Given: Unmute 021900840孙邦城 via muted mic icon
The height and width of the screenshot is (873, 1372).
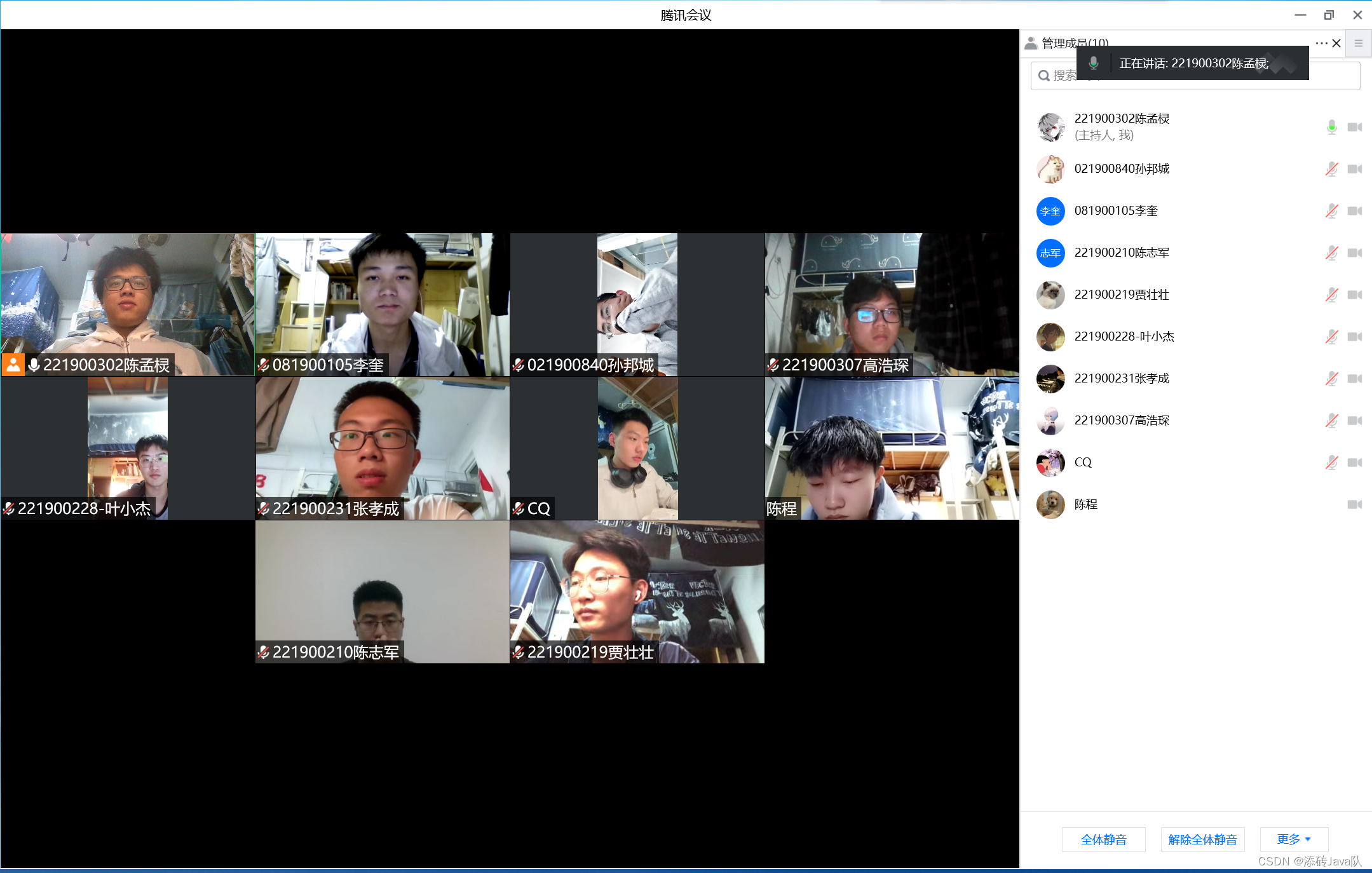Looking at the screenshot, I should [1331, 169].
